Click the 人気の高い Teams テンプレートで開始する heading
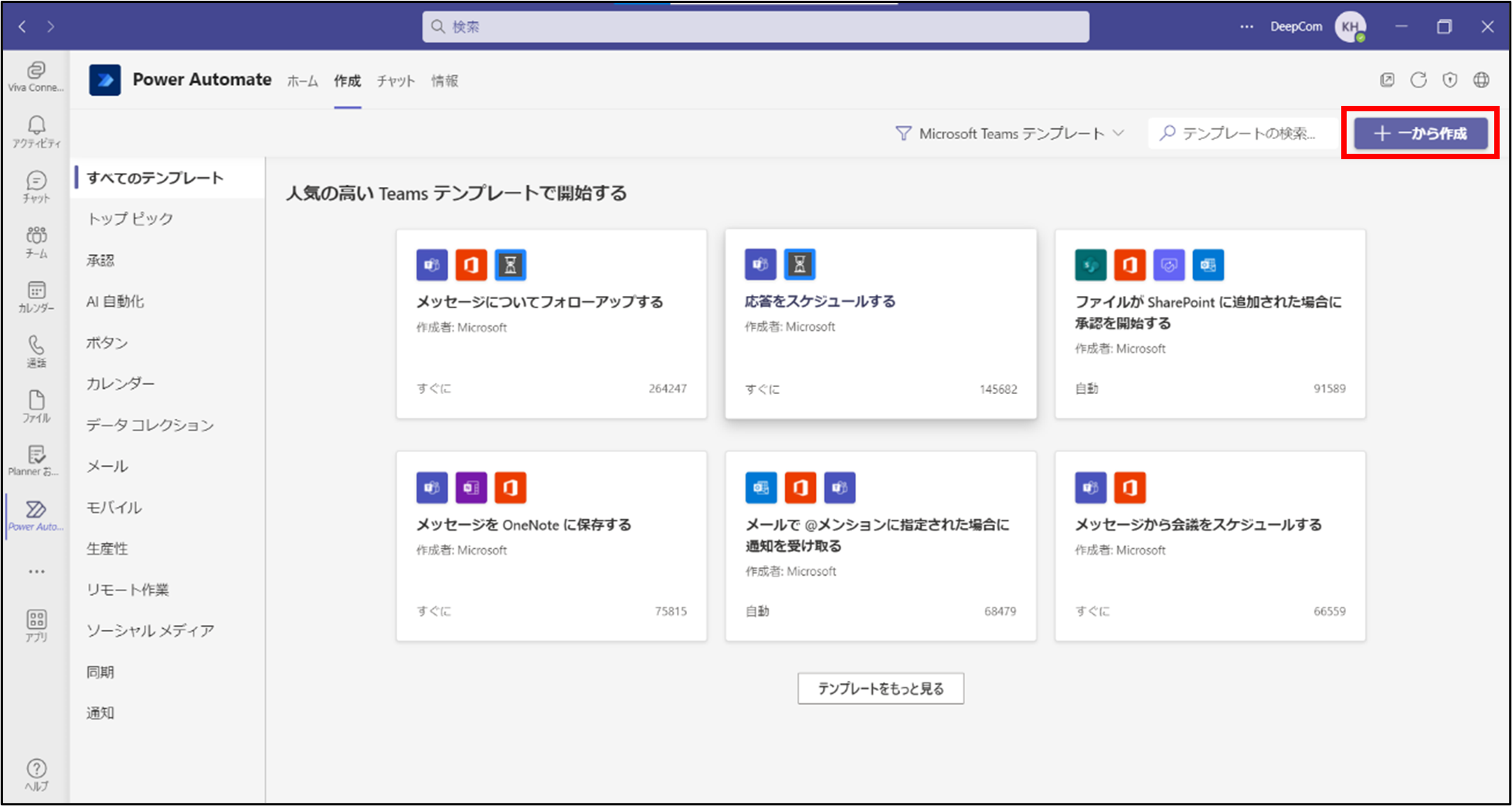Image resolution: width=1512 pixels, height=806 pixels. tap(457, 193)
